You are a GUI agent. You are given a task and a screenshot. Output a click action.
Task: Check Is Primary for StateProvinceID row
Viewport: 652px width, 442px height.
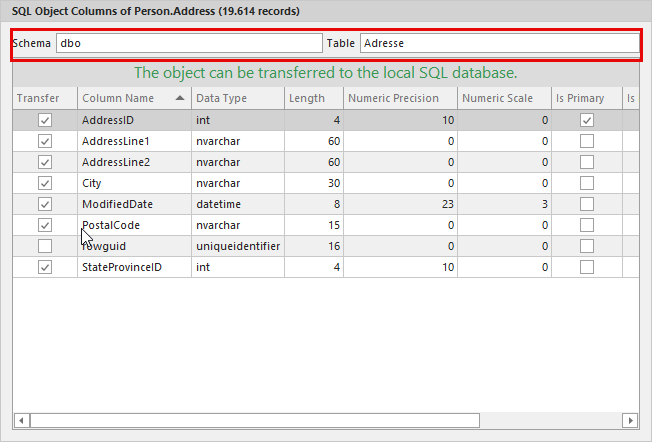(x=587, y=267)
